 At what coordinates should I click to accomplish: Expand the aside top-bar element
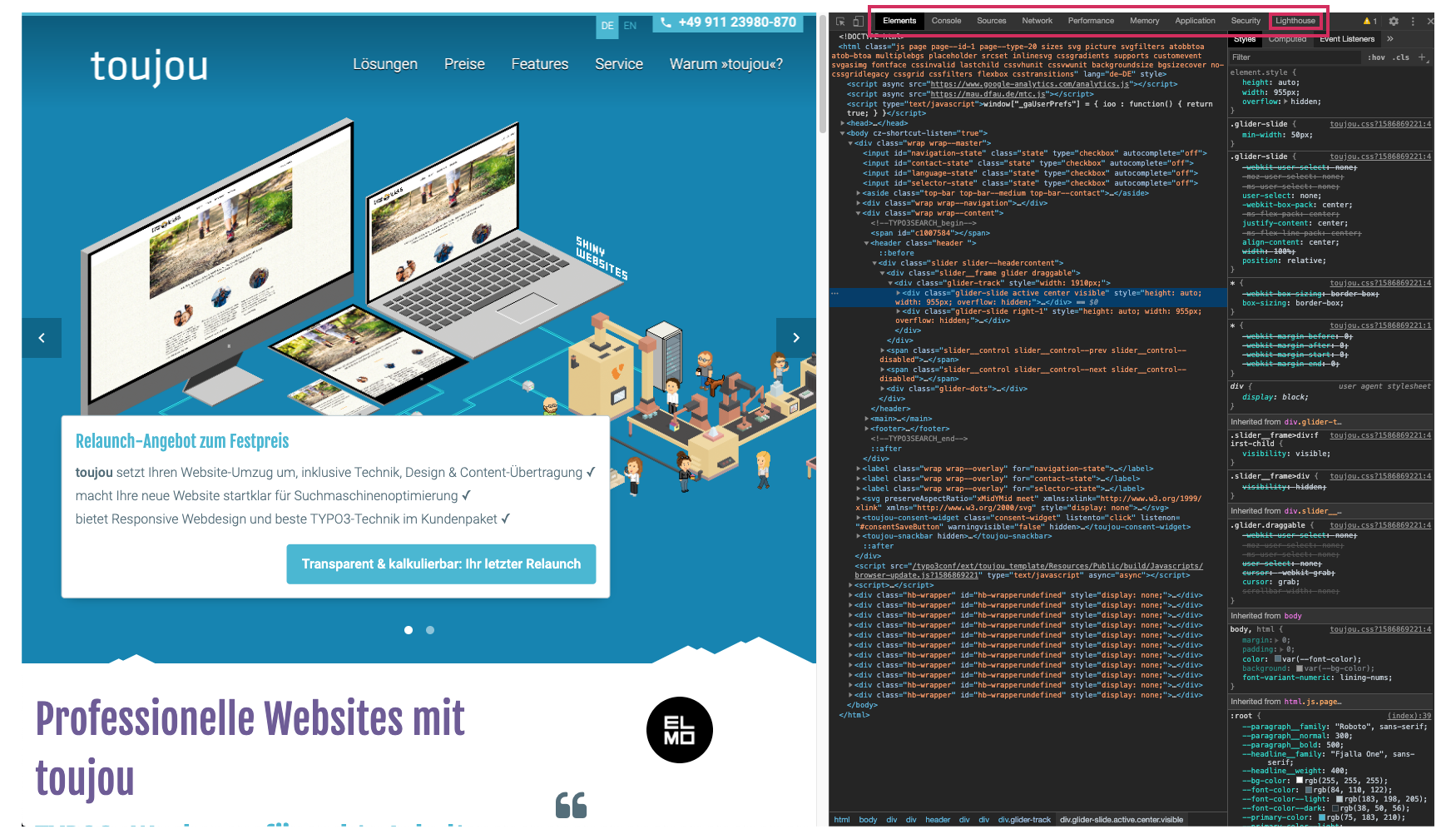point(859,193)
